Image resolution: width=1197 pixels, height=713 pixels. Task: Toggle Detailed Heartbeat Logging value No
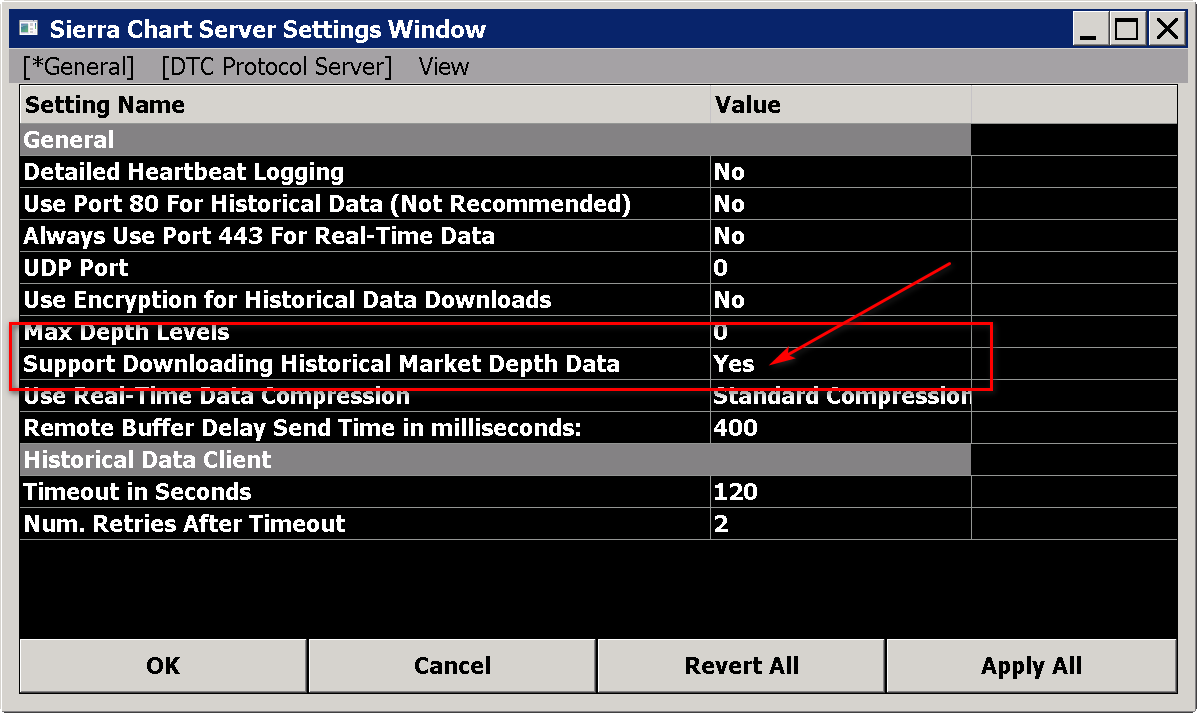click(x=840, y=172)
